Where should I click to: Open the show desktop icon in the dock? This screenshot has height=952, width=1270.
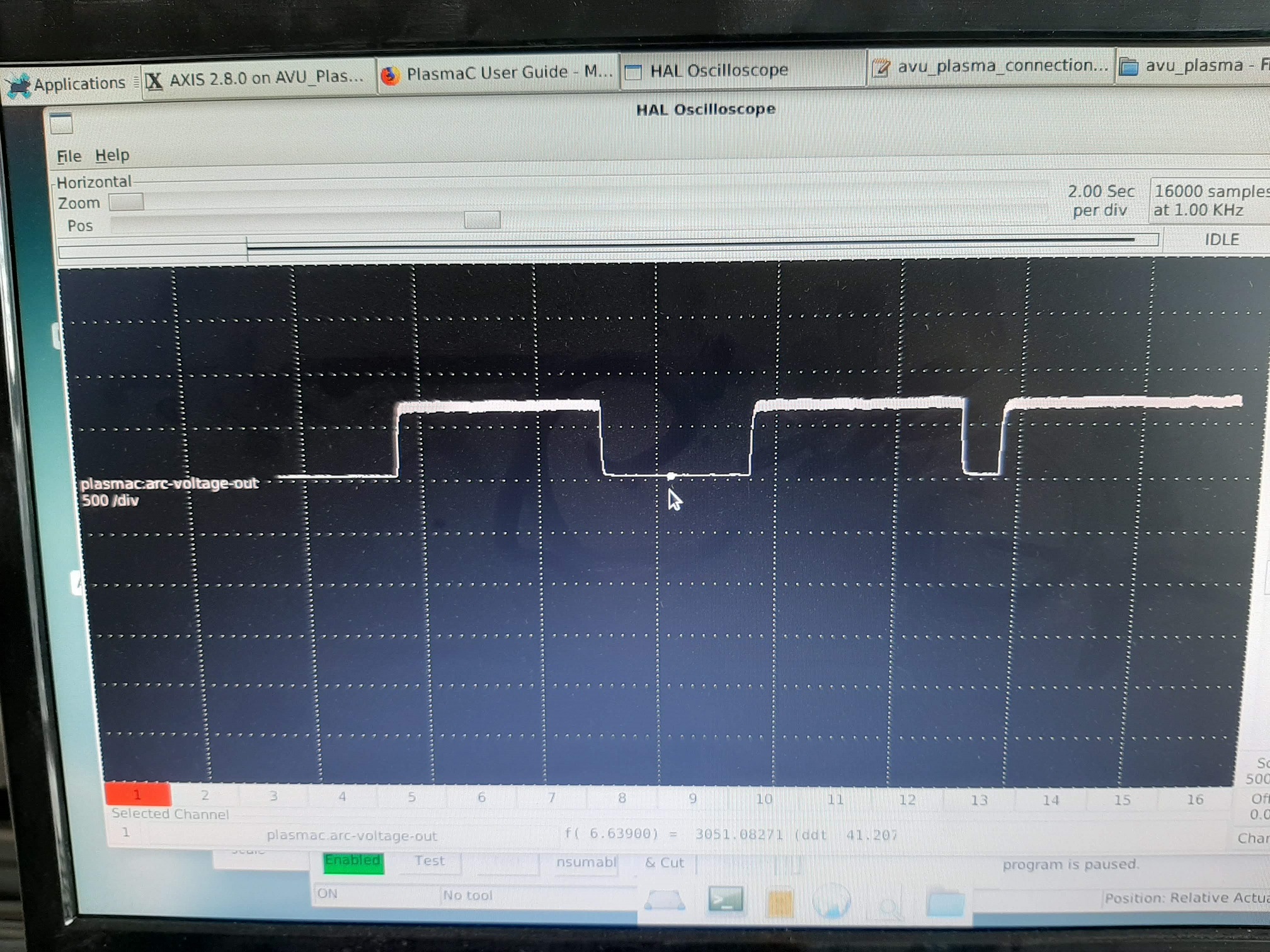[x=665, y=902]
